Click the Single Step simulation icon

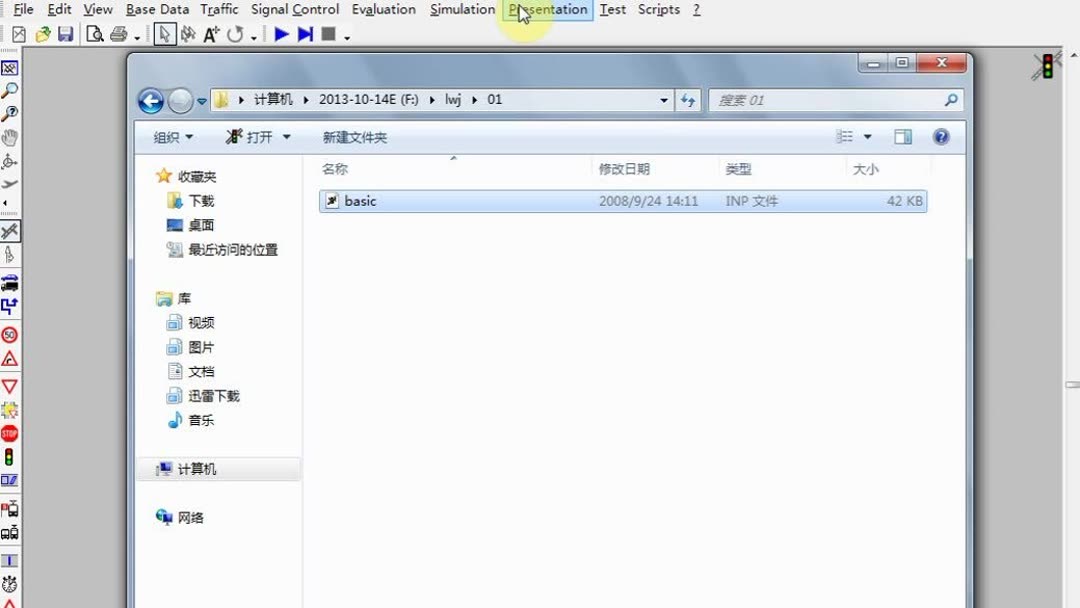click(303, 33)
